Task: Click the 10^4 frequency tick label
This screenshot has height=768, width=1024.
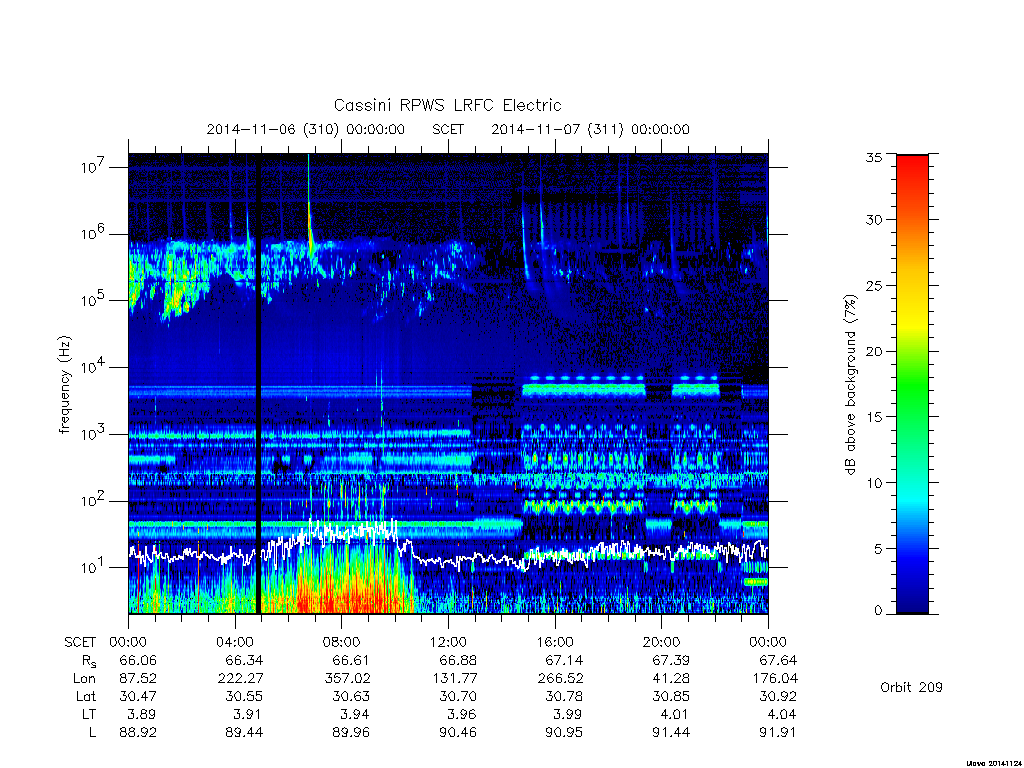Action: pyautogui.click(x=95, y=368)
